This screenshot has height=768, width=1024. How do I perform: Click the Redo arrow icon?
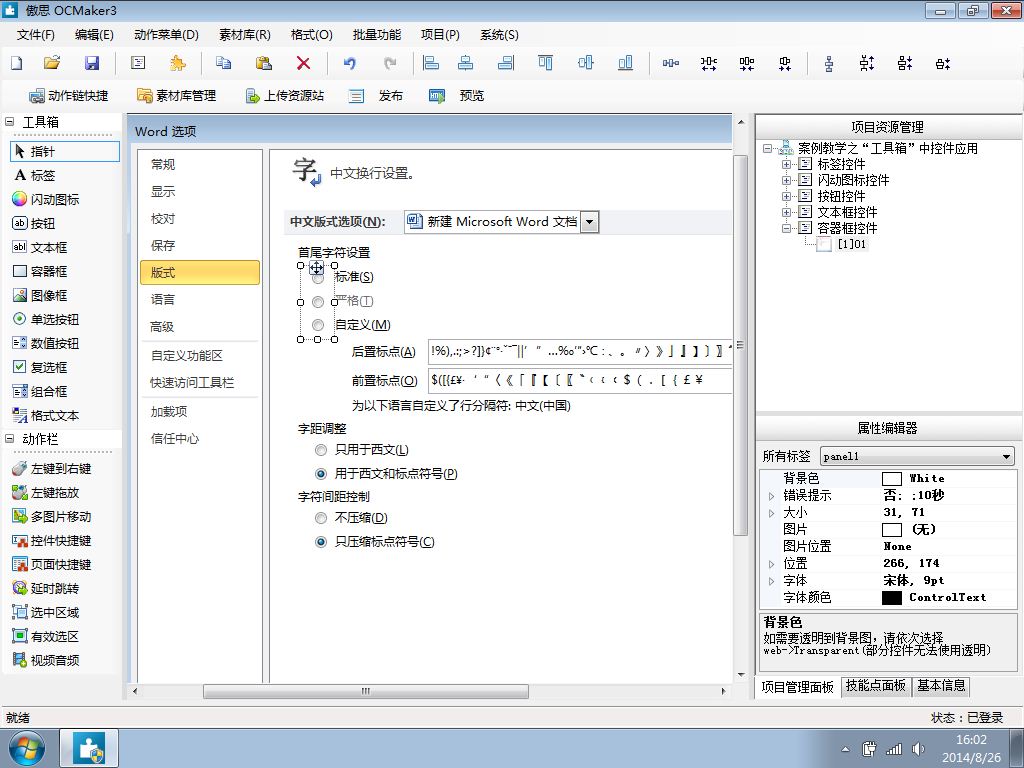390,63
